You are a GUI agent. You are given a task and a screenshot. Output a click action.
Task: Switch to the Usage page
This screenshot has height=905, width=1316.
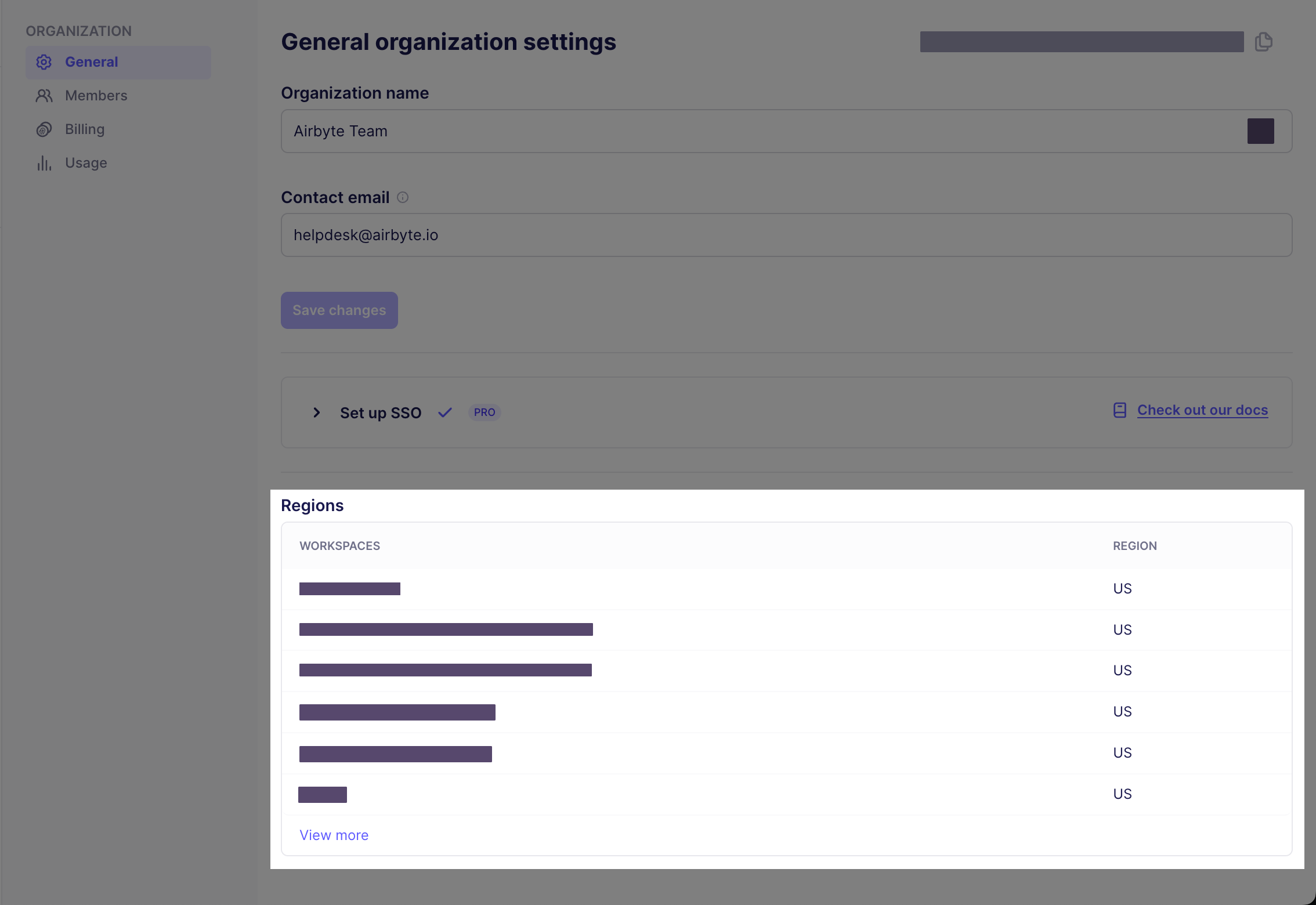coord(85,163)
